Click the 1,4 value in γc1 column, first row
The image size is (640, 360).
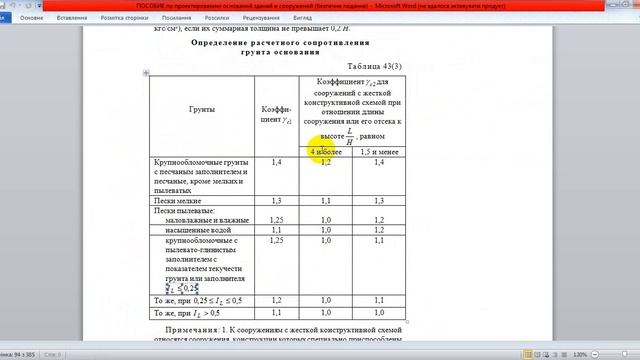click(276, 162)
